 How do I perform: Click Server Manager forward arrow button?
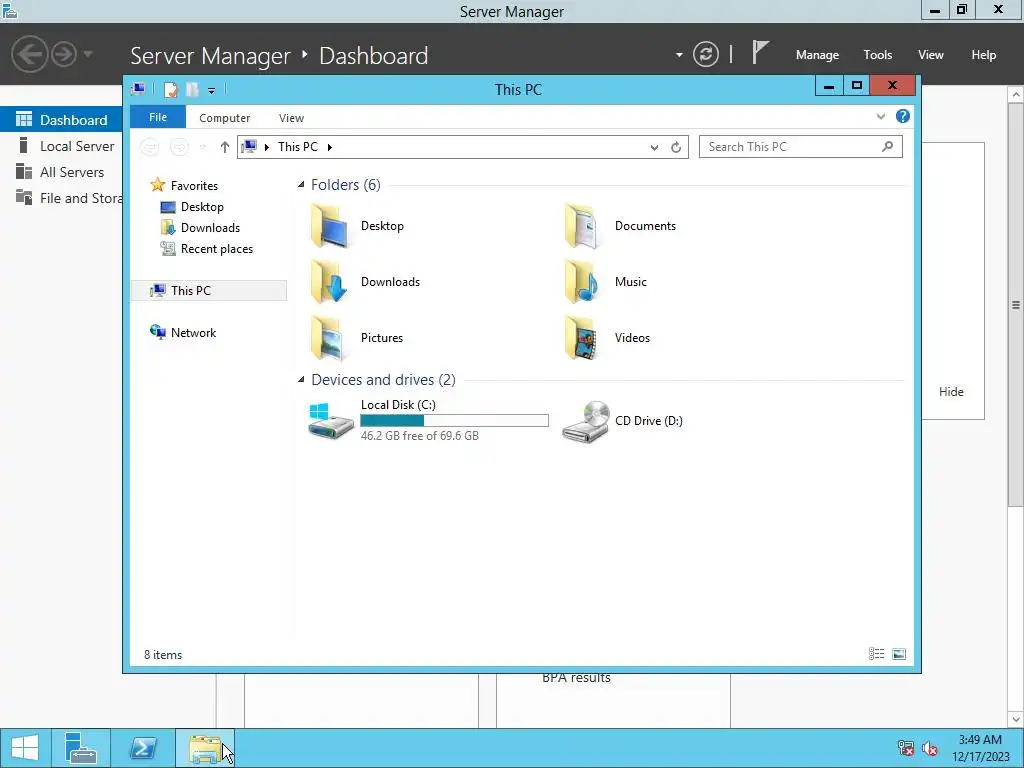tap(64, 54)
